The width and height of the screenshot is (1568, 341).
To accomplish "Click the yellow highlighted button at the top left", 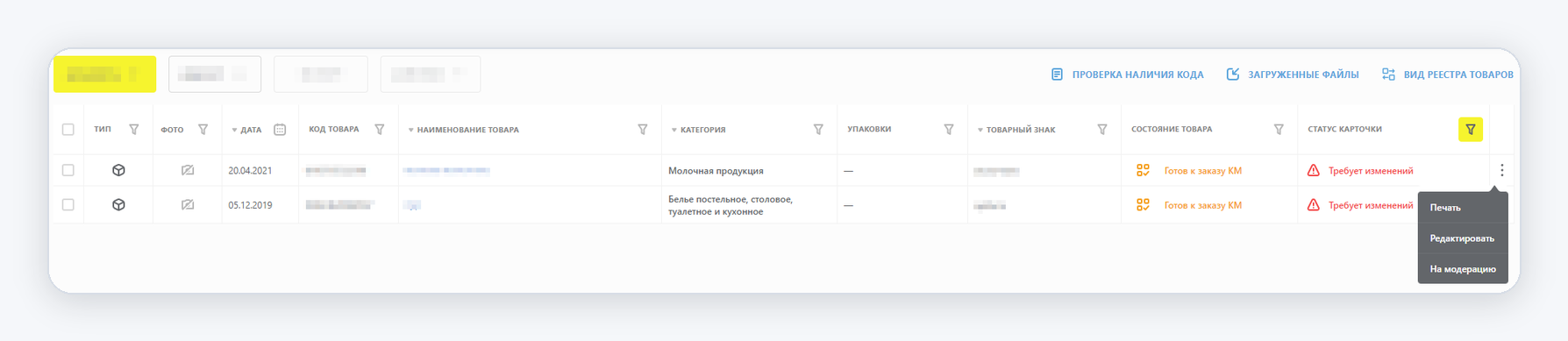I will (104, 74).
